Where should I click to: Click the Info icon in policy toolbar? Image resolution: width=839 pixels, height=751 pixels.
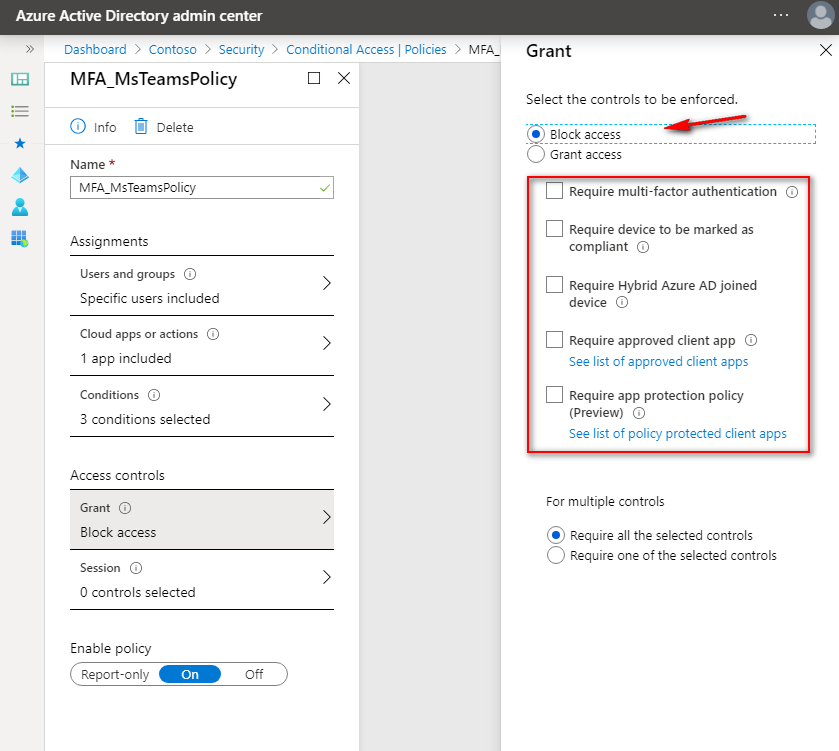78,126
